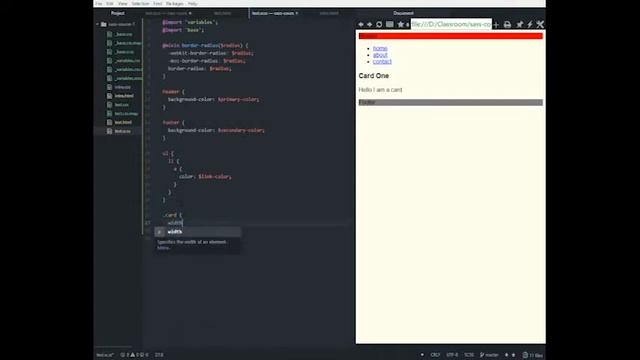Go forward in the browser preview pane
Image resolution: width=640 pixels, height=360 pixels.
tap(369, 24)
